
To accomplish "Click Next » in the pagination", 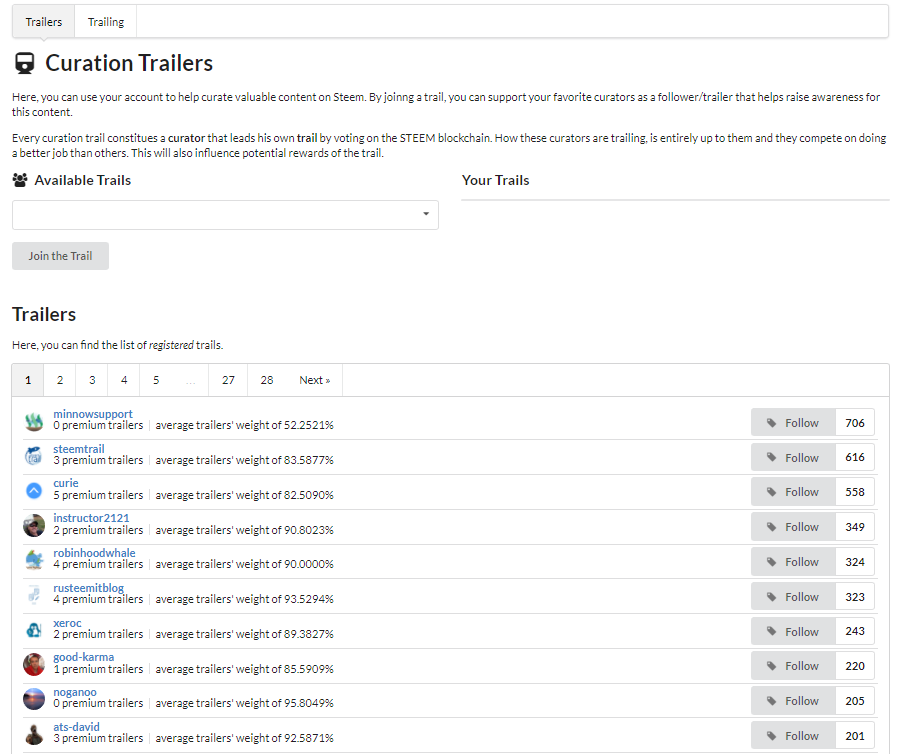I will coord(315,380).
